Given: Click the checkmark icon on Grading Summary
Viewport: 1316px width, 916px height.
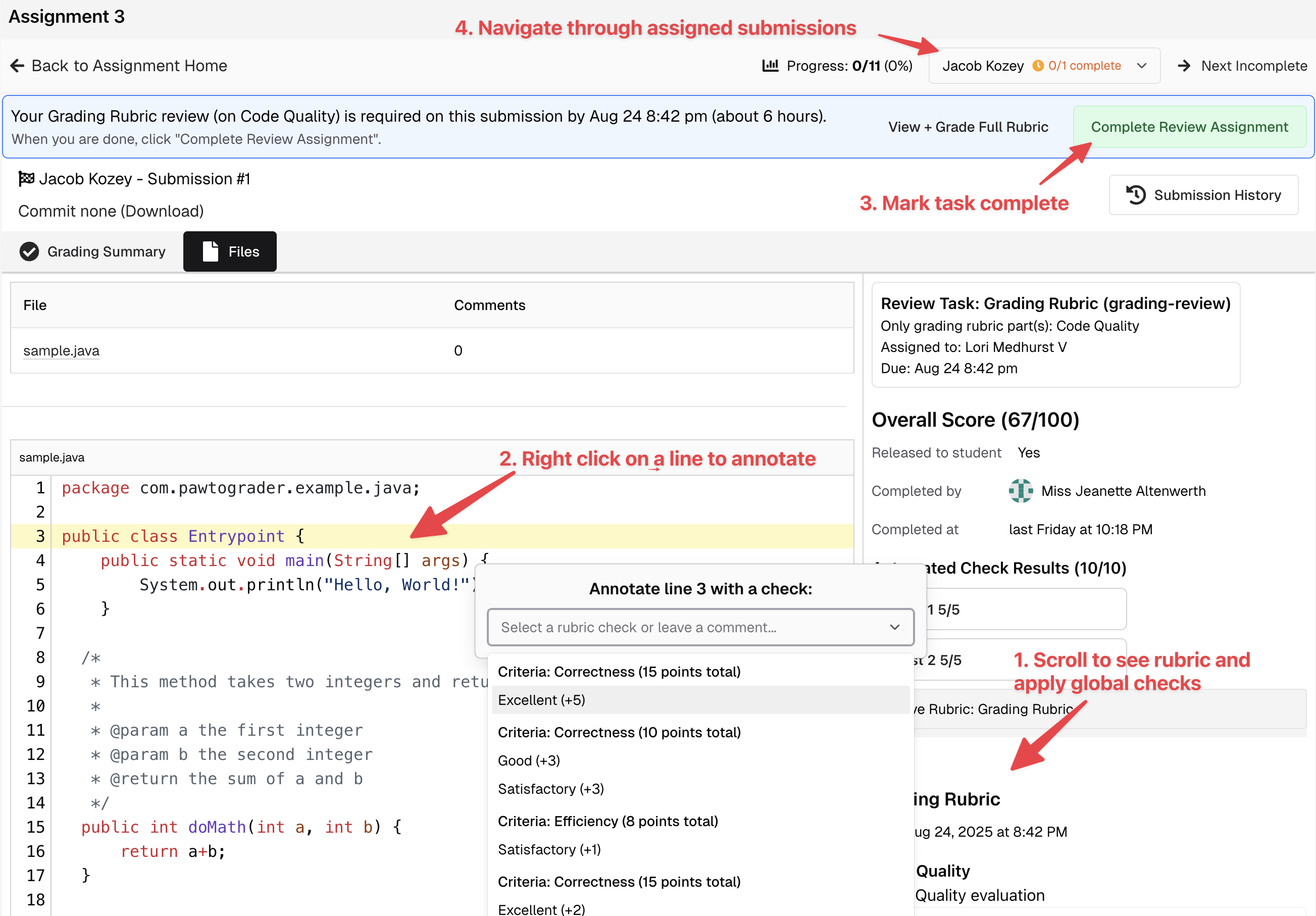Looking at the screenshot, I should (x=29, y=251).
